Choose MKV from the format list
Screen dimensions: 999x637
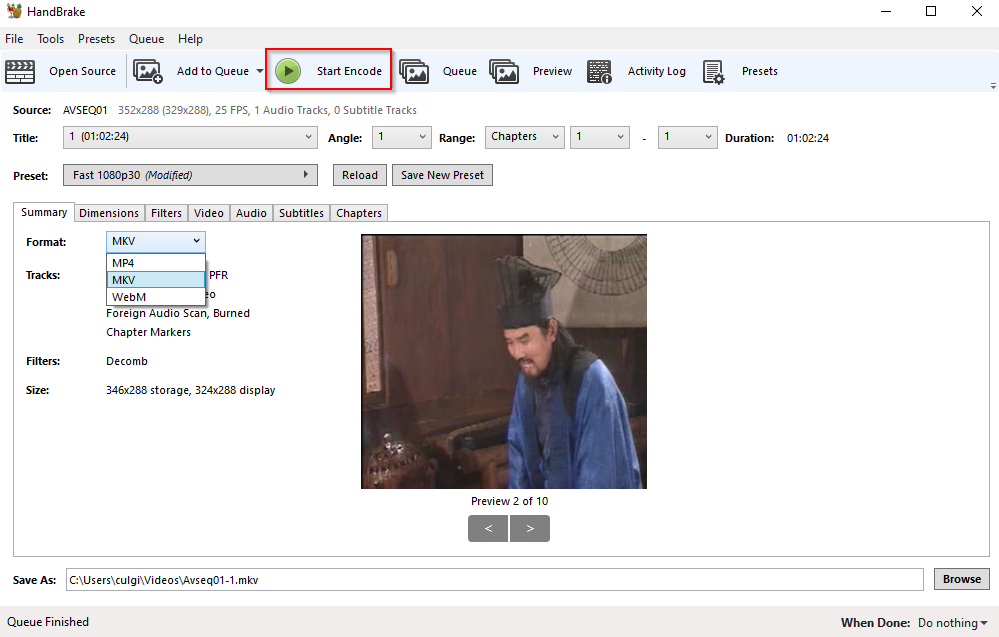click(x=155, y=280)
